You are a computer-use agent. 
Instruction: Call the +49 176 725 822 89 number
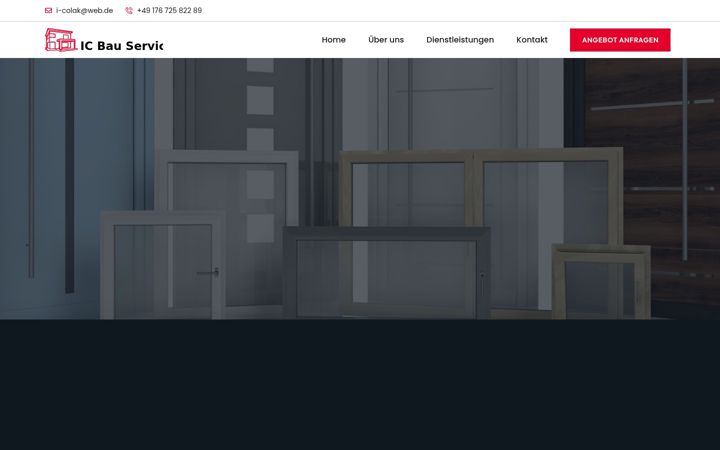(169, 11)
